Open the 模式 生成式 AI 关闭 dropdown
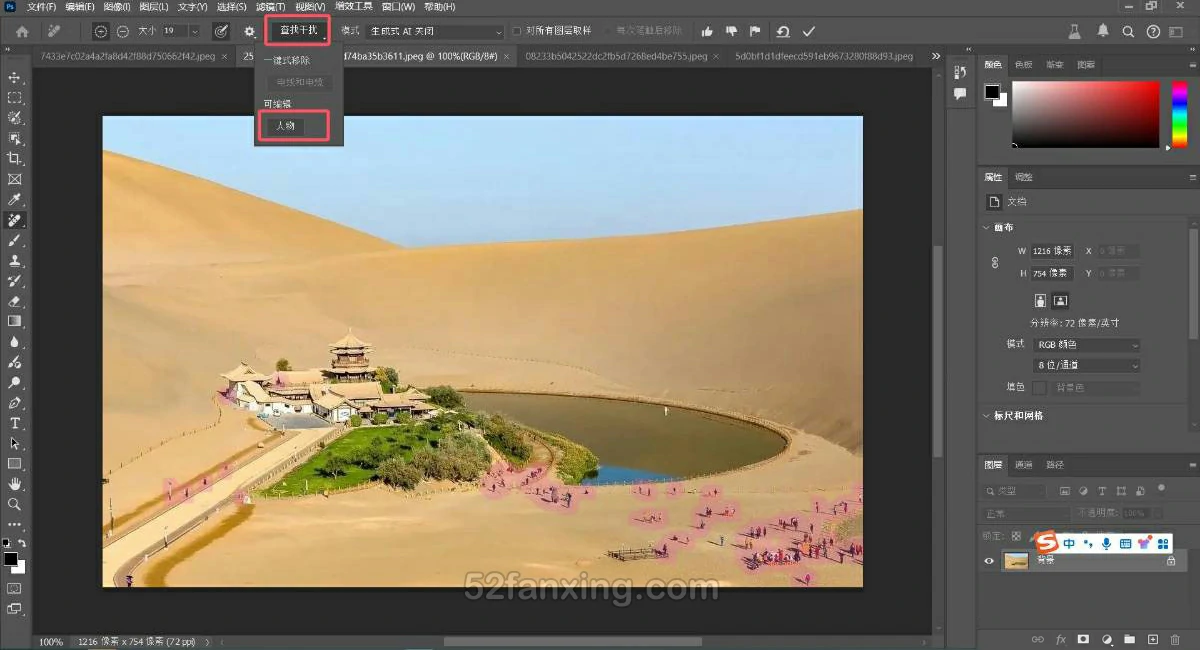The image size is (1200, 650). [x=436, y=31]
